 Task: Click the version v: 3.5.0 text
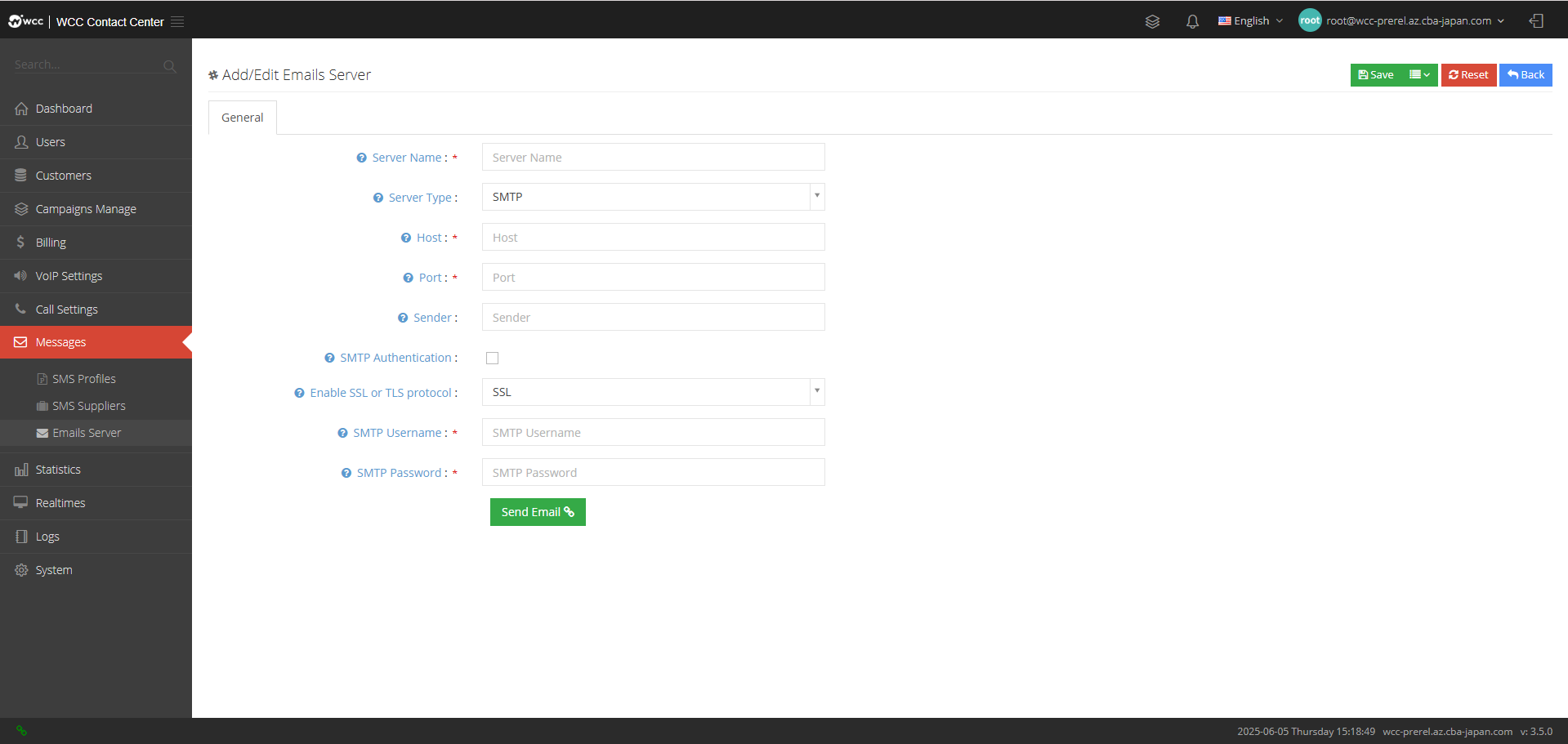[x=1536, y=732]
